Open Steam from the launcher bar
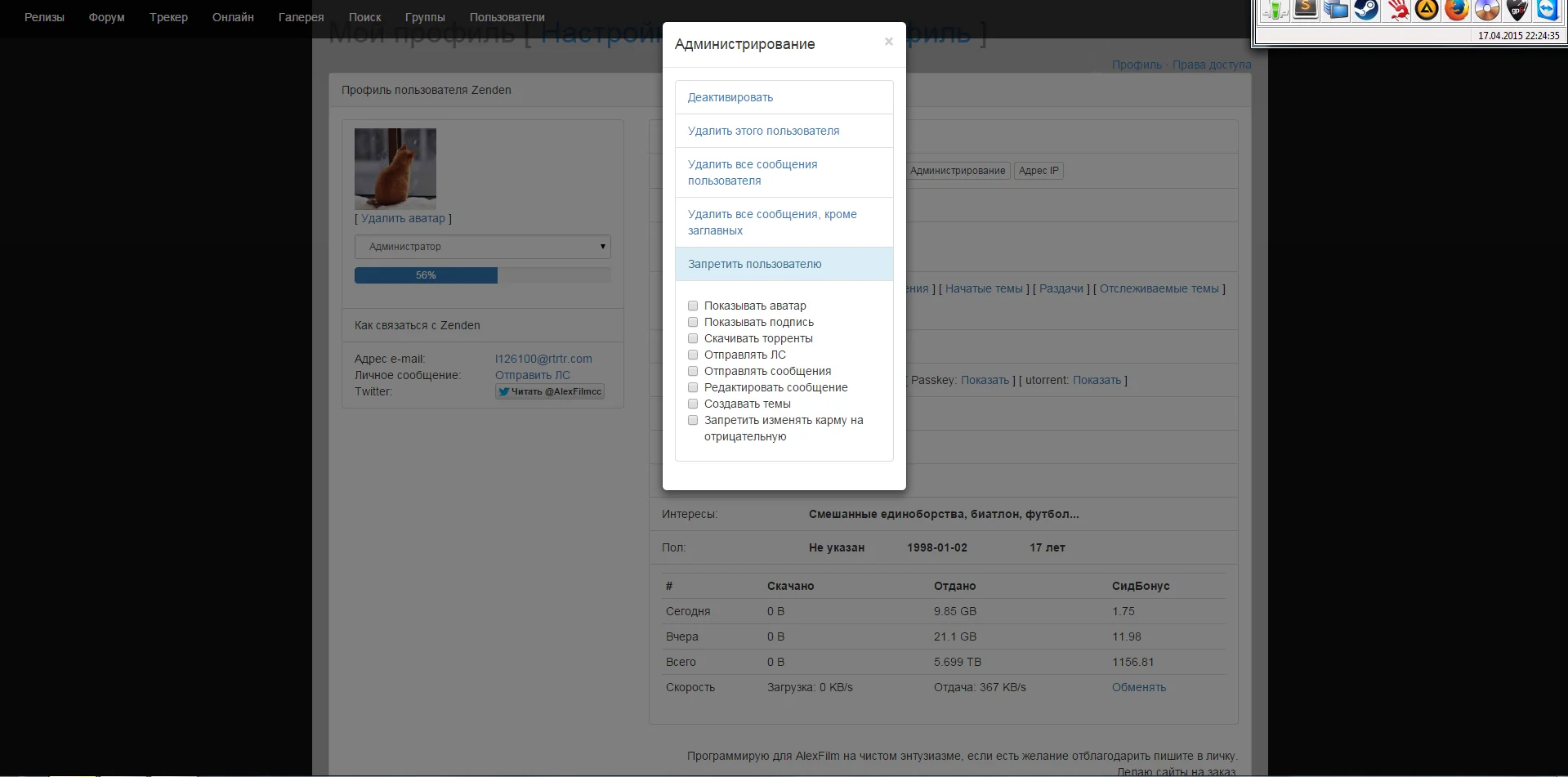Viewport: 1568px width, 777px height. coord(1366,10)
